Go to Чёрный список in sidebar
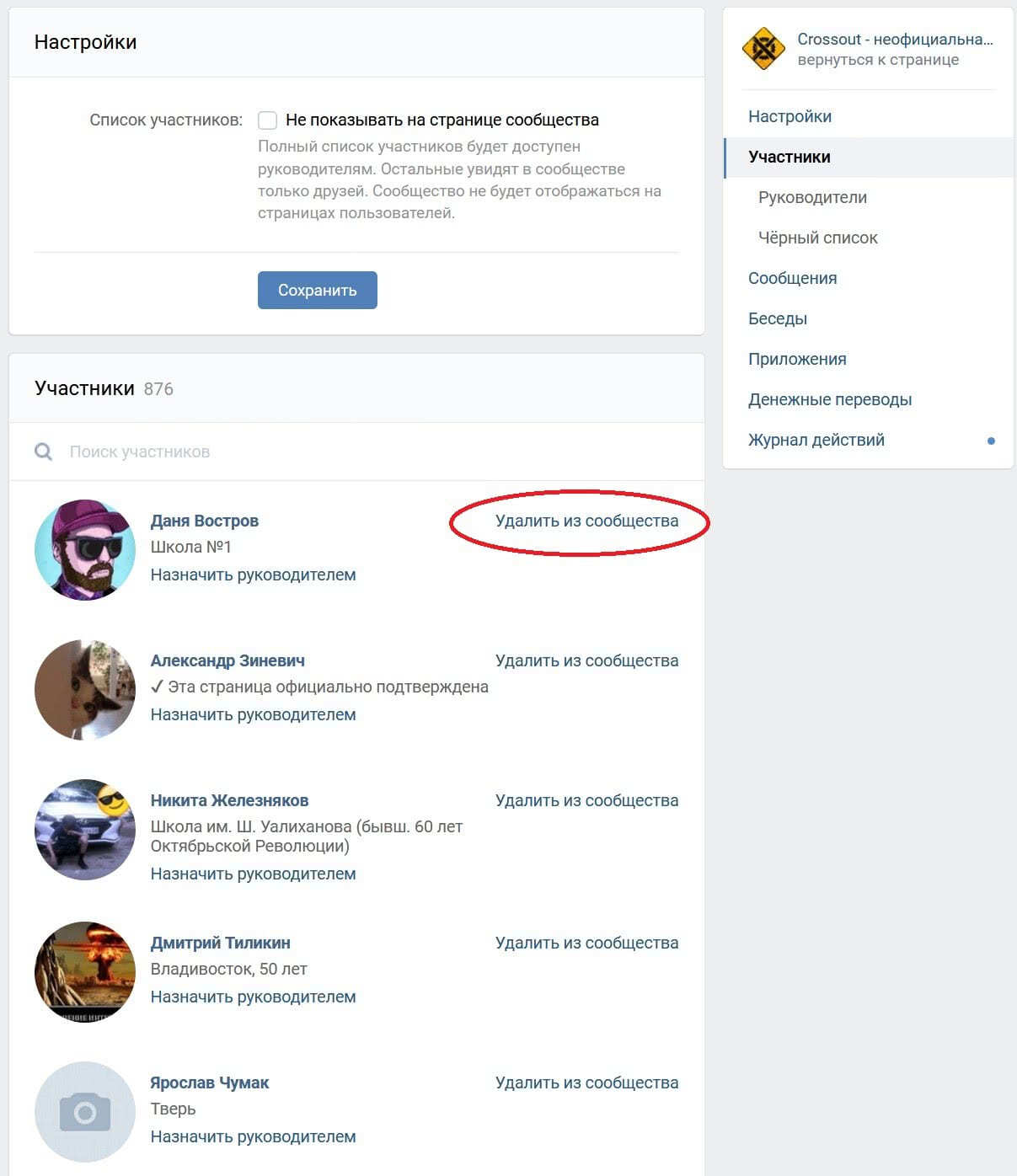The width and height of the screenshot is (1017, 1176). pyautogui.click(x=817, y=238)
